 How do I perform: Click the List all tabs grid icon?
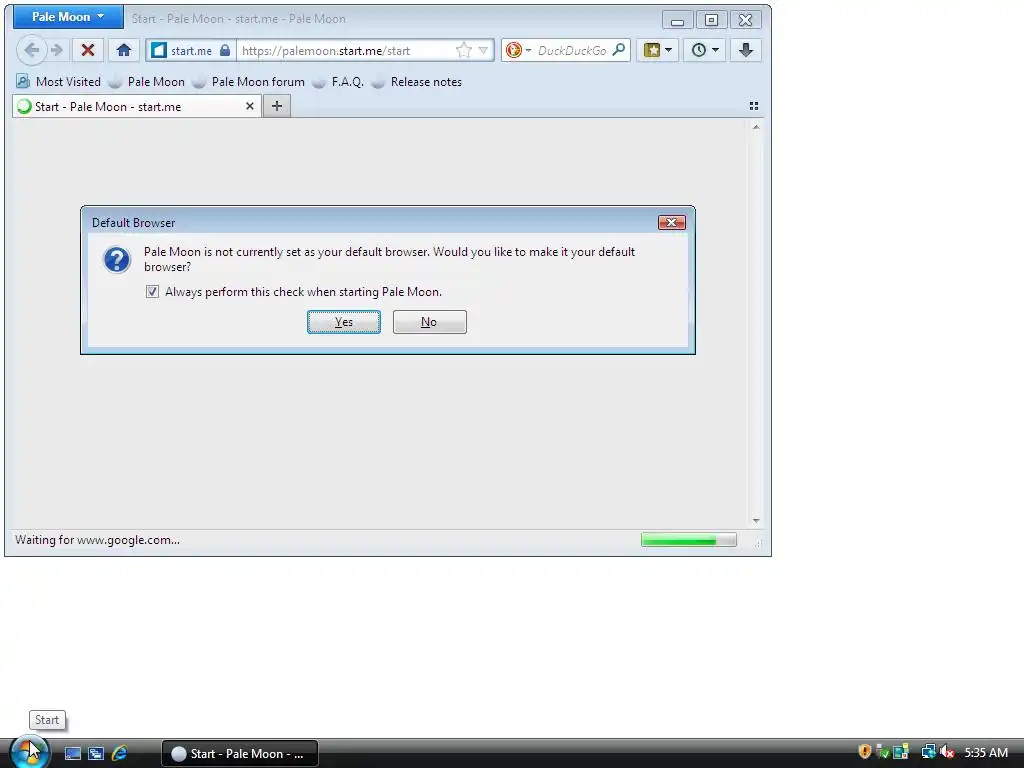coord(754,106)
